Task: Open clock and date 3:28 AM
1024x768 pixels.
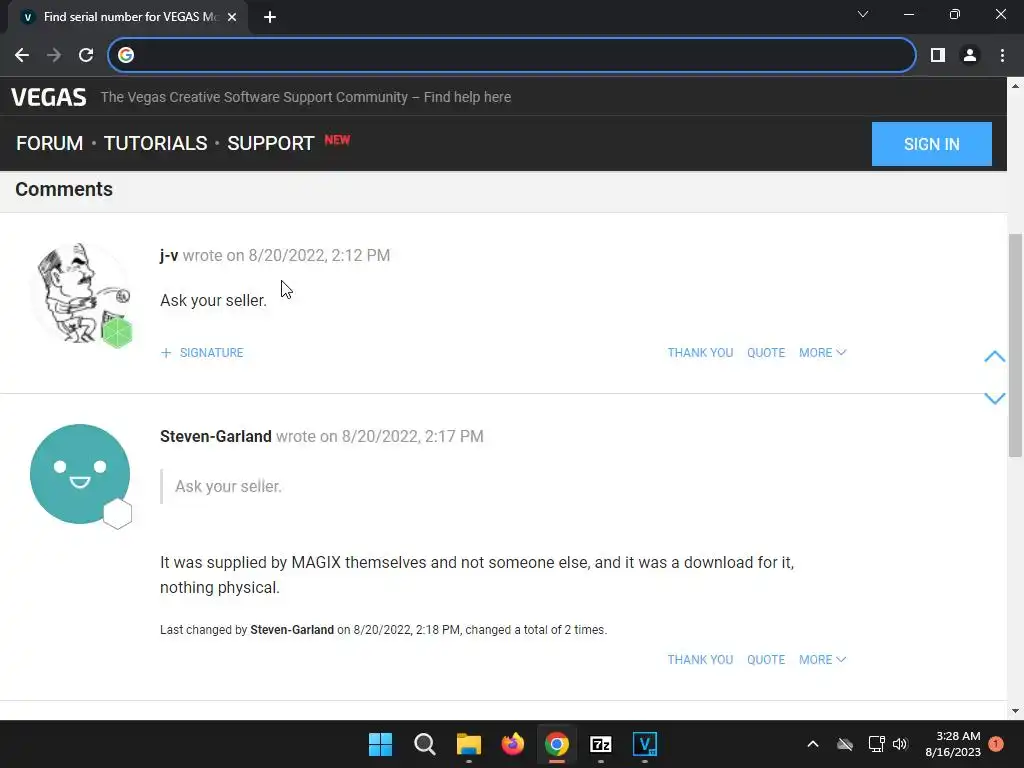Action: [953, 744]
